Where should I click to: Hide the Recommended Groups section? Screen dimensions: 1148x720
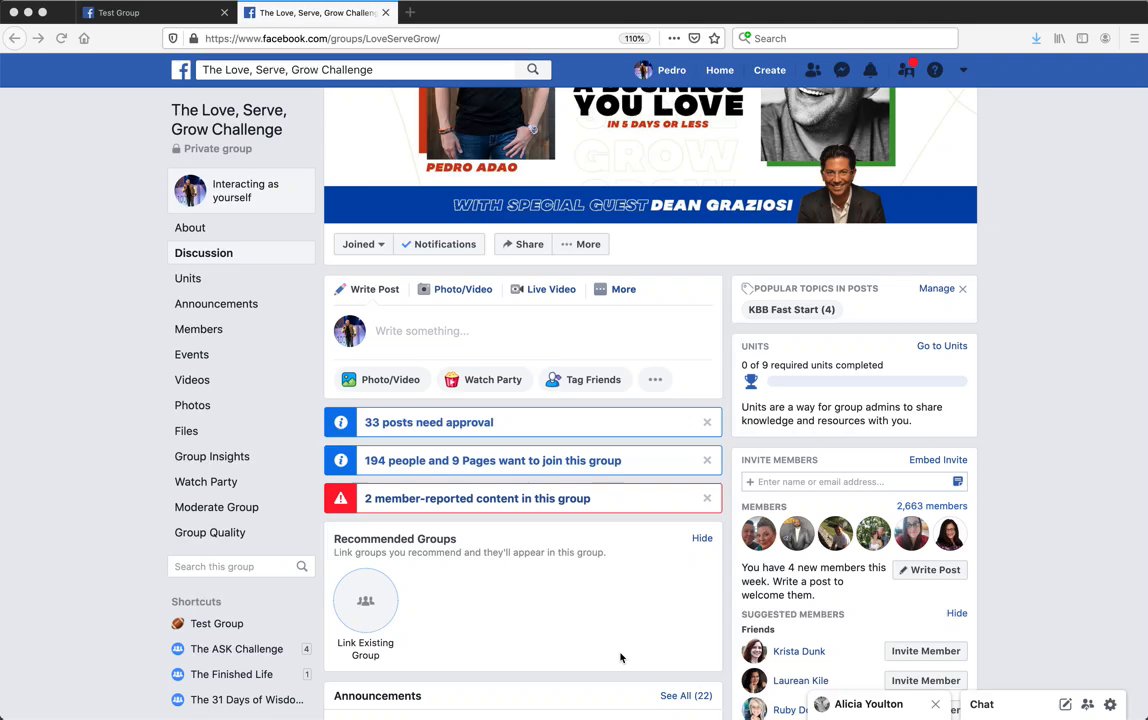click(x=702, y=538)
